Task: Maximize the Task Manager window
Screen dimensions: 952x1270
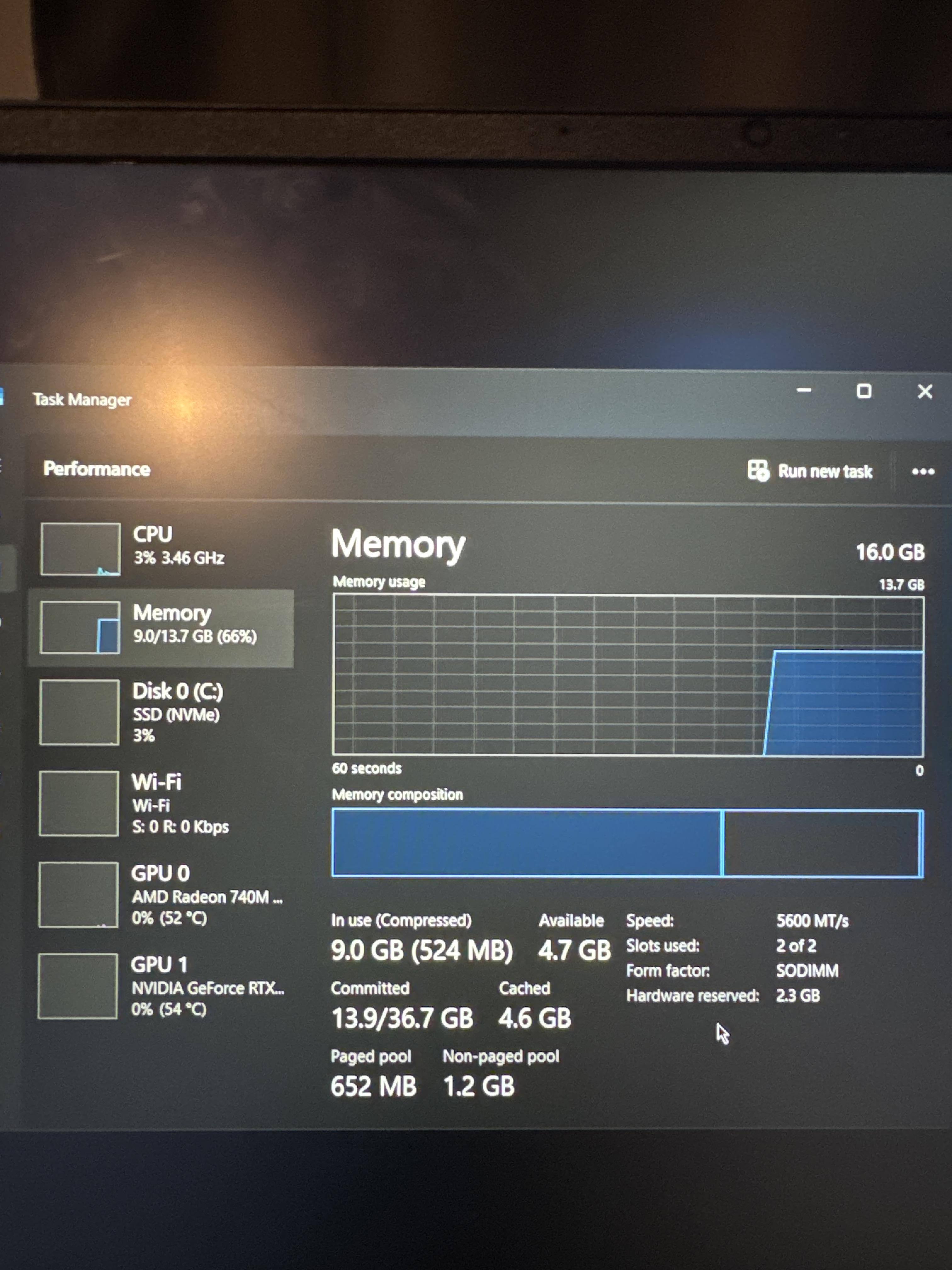Action: click(864, 392)
